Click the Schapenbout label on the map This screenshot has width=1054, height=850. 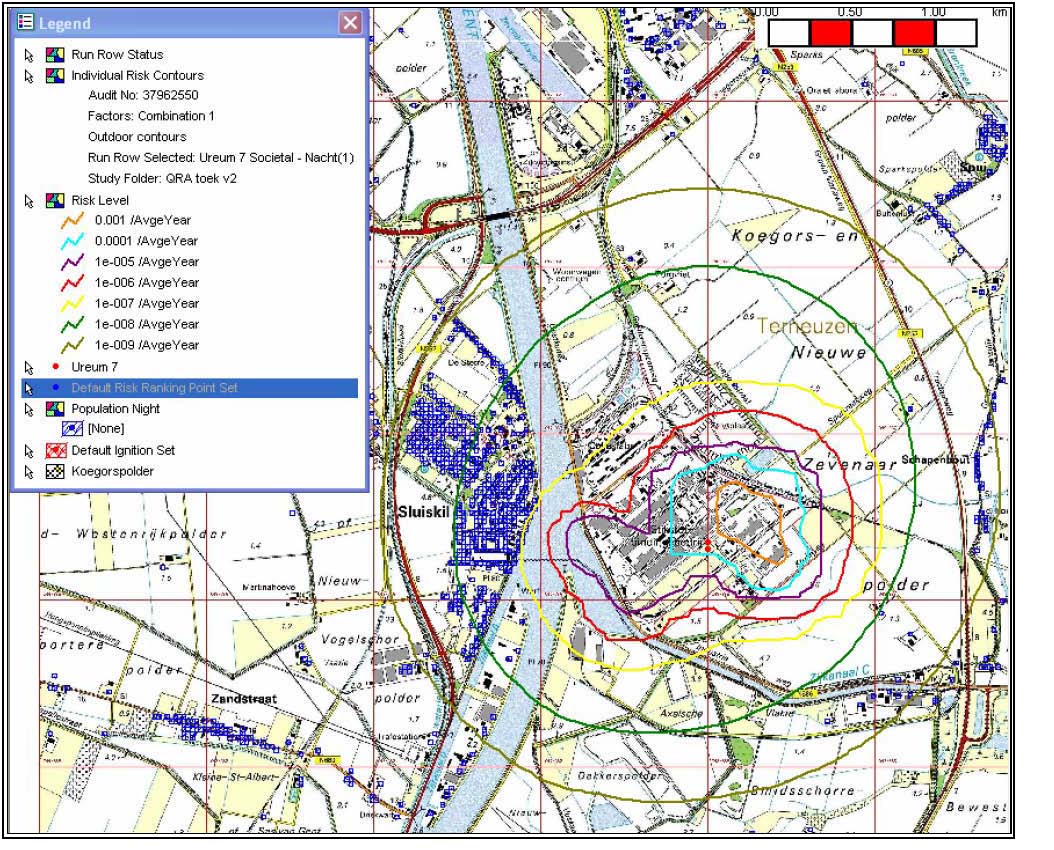(x=935, y=460)
